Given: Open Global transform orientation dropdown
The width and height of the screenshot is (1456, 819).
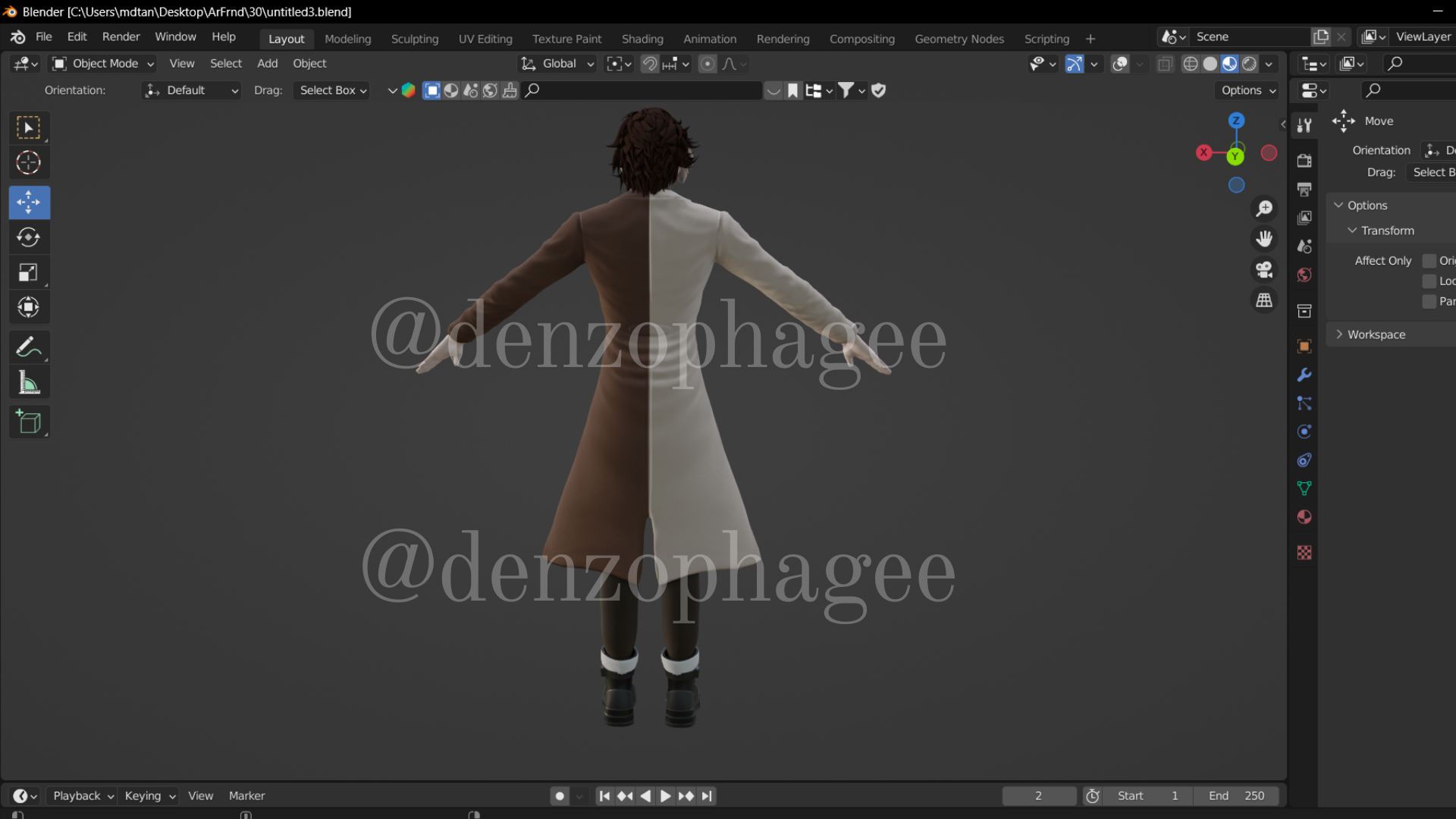Looking at the screenshot, I should [x=557, y=64].
